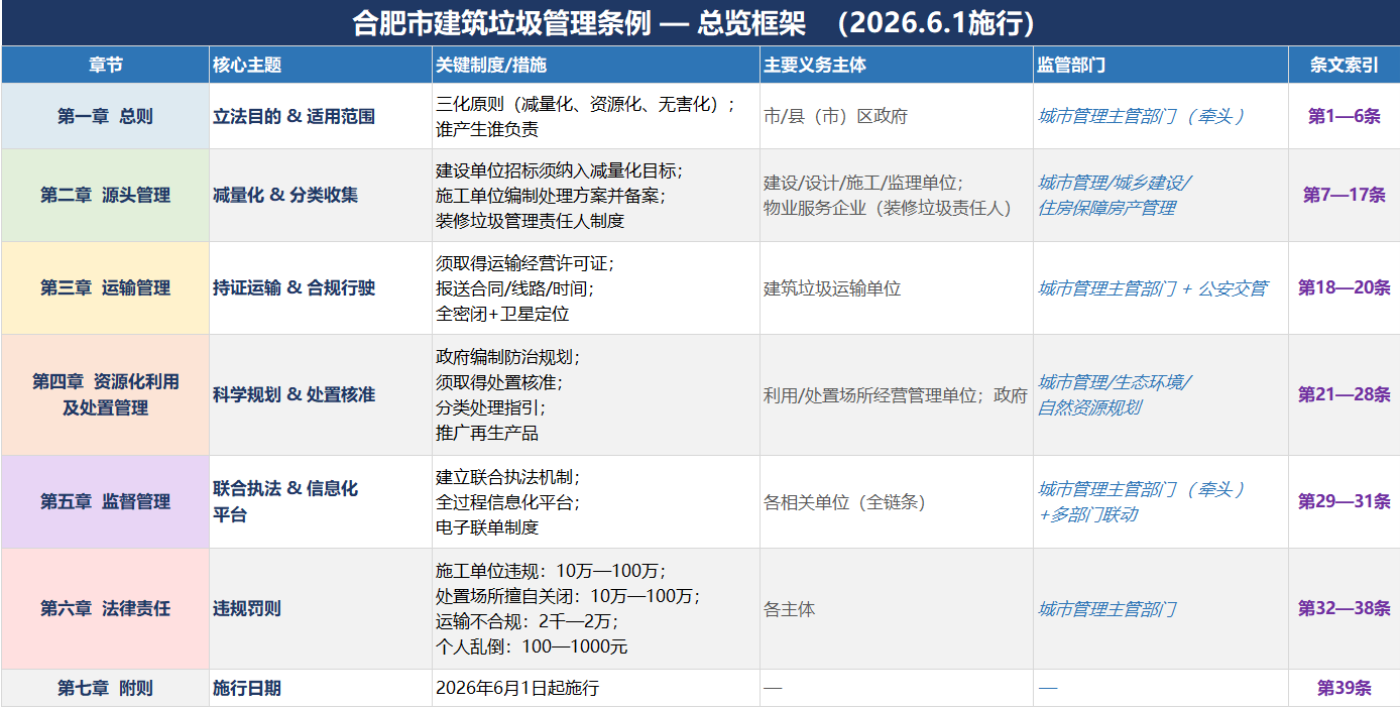Open the 第18—20条 article index link

[x=1344, y=288]
